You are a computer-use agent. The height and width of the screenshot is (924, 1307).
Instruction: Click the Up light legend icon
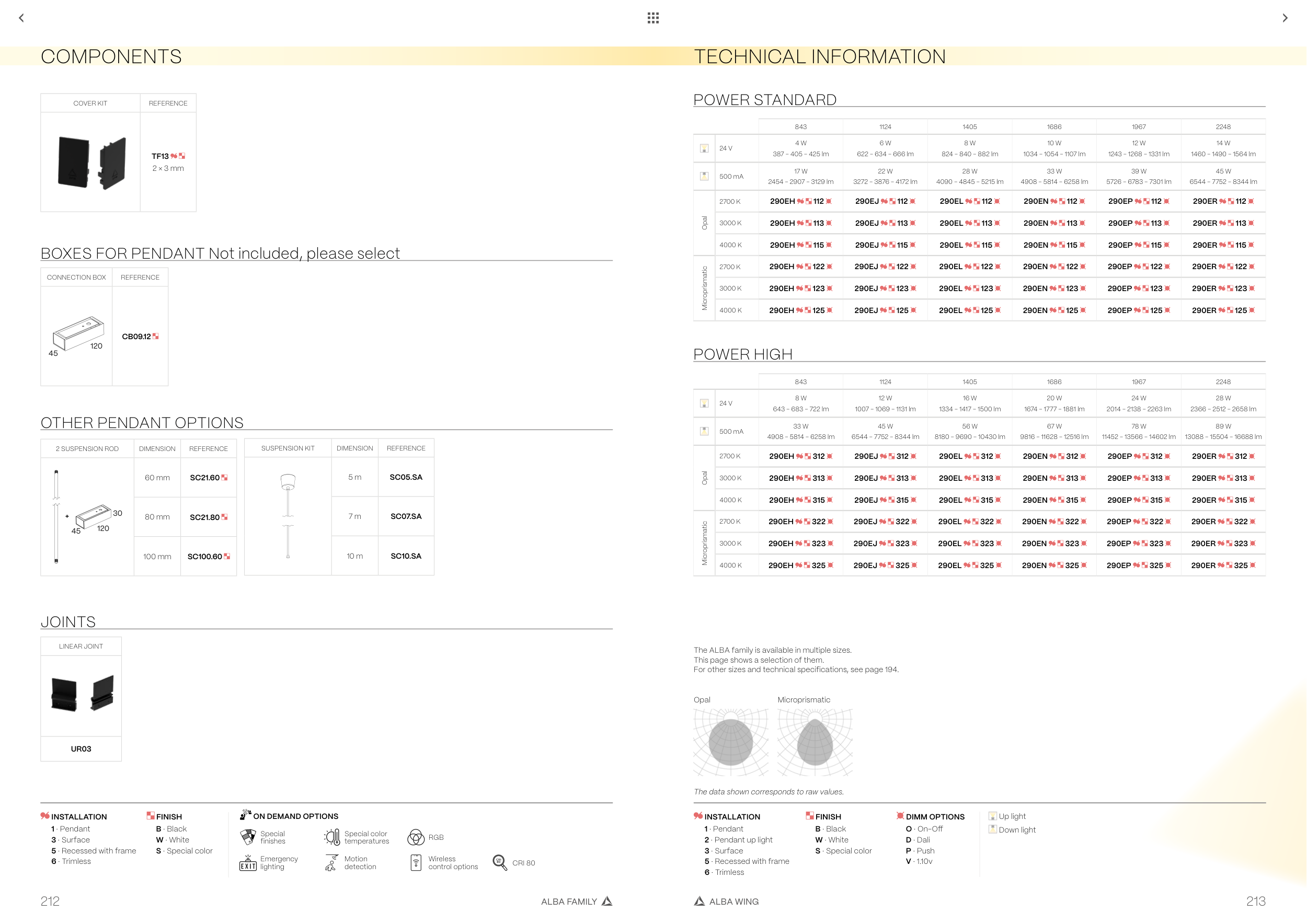point(993,816)
